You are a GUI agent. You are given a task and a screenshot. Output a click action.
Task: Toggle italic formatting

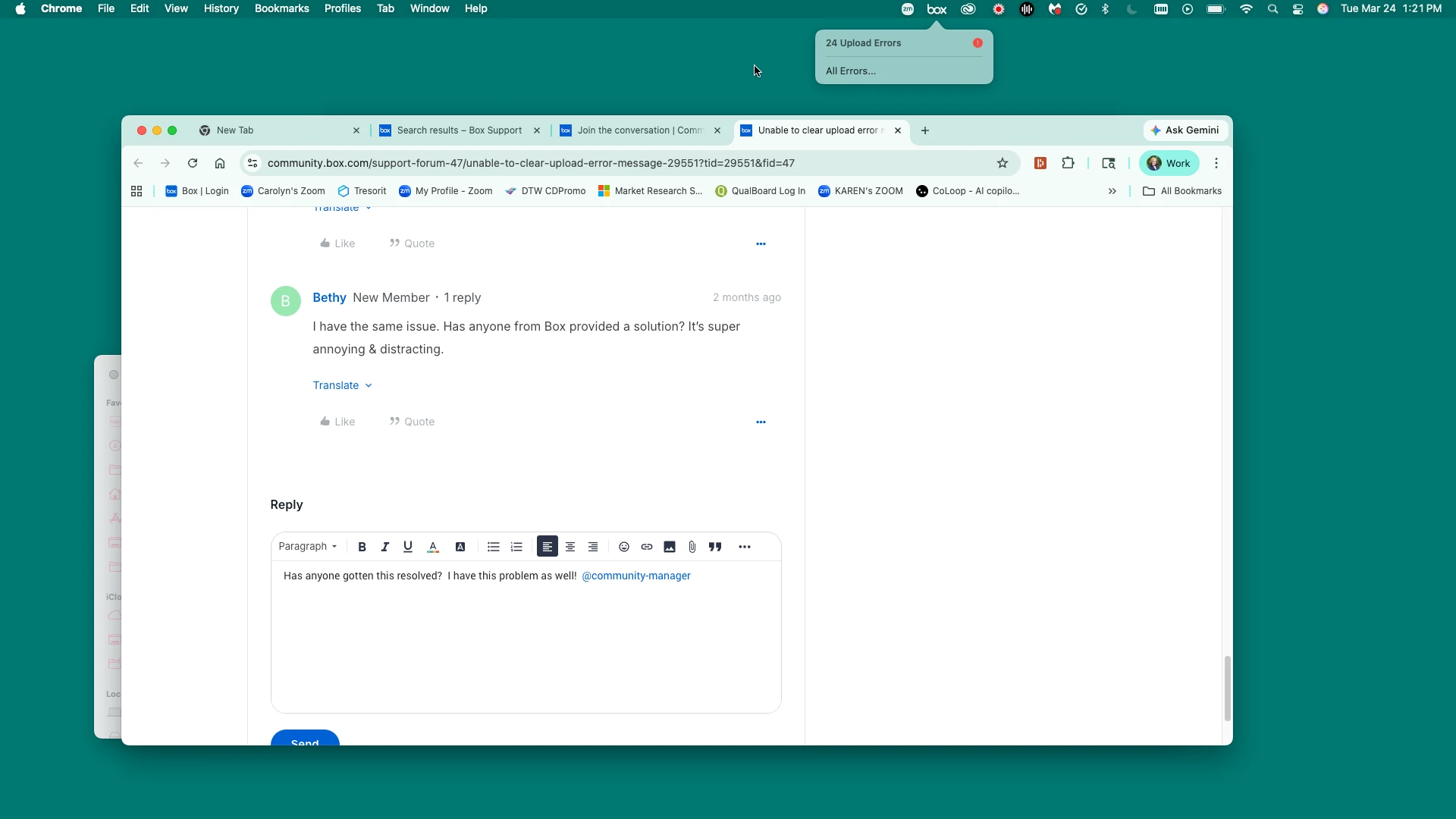(384, 547)
